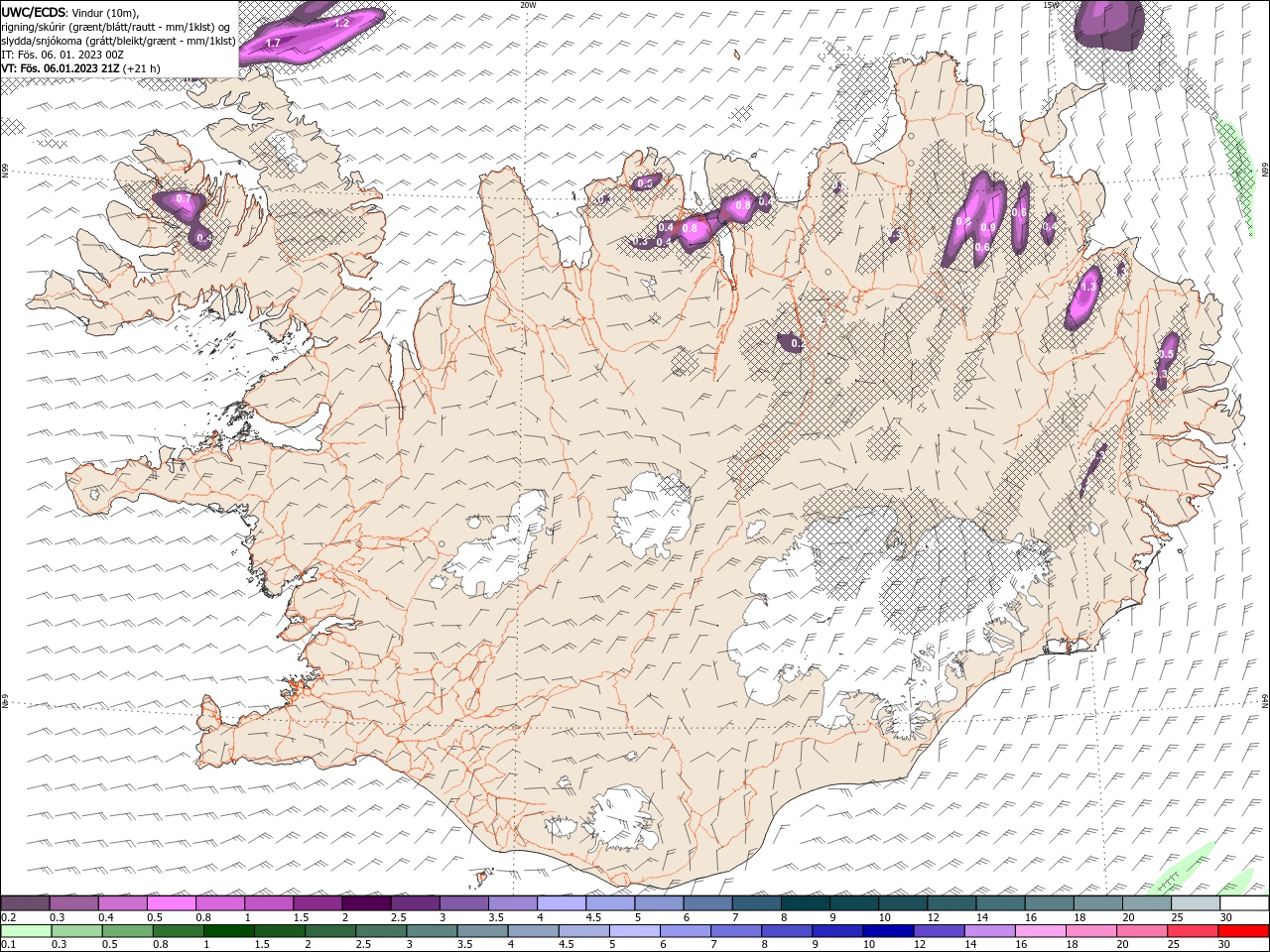The image size is (1270, 952).
Task: Click the lightest green lower swatch at 0.1
Action: [26, 931]
